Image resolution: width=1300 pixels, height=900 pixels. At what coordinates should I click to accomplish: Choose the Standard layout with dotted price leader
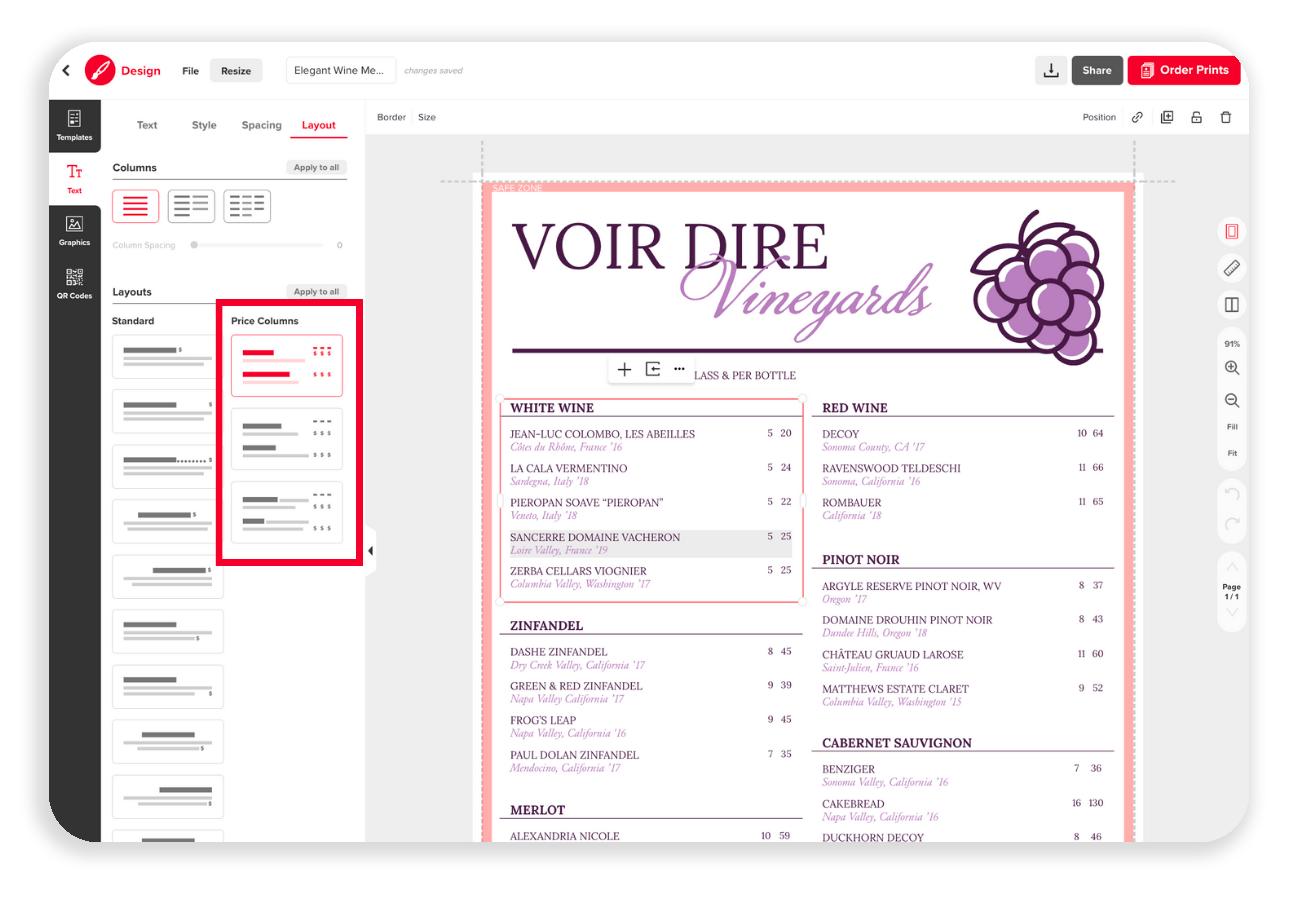[x=168, y=466]
